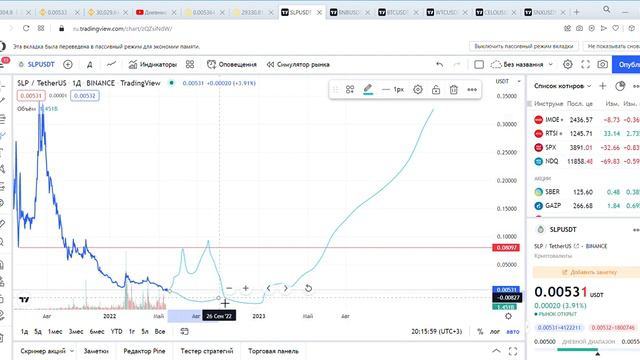Open timezone selector '20:15:59 (UTC+3)'
The width and height of the screenshot is (640, 360).
(x=436, y=331)
